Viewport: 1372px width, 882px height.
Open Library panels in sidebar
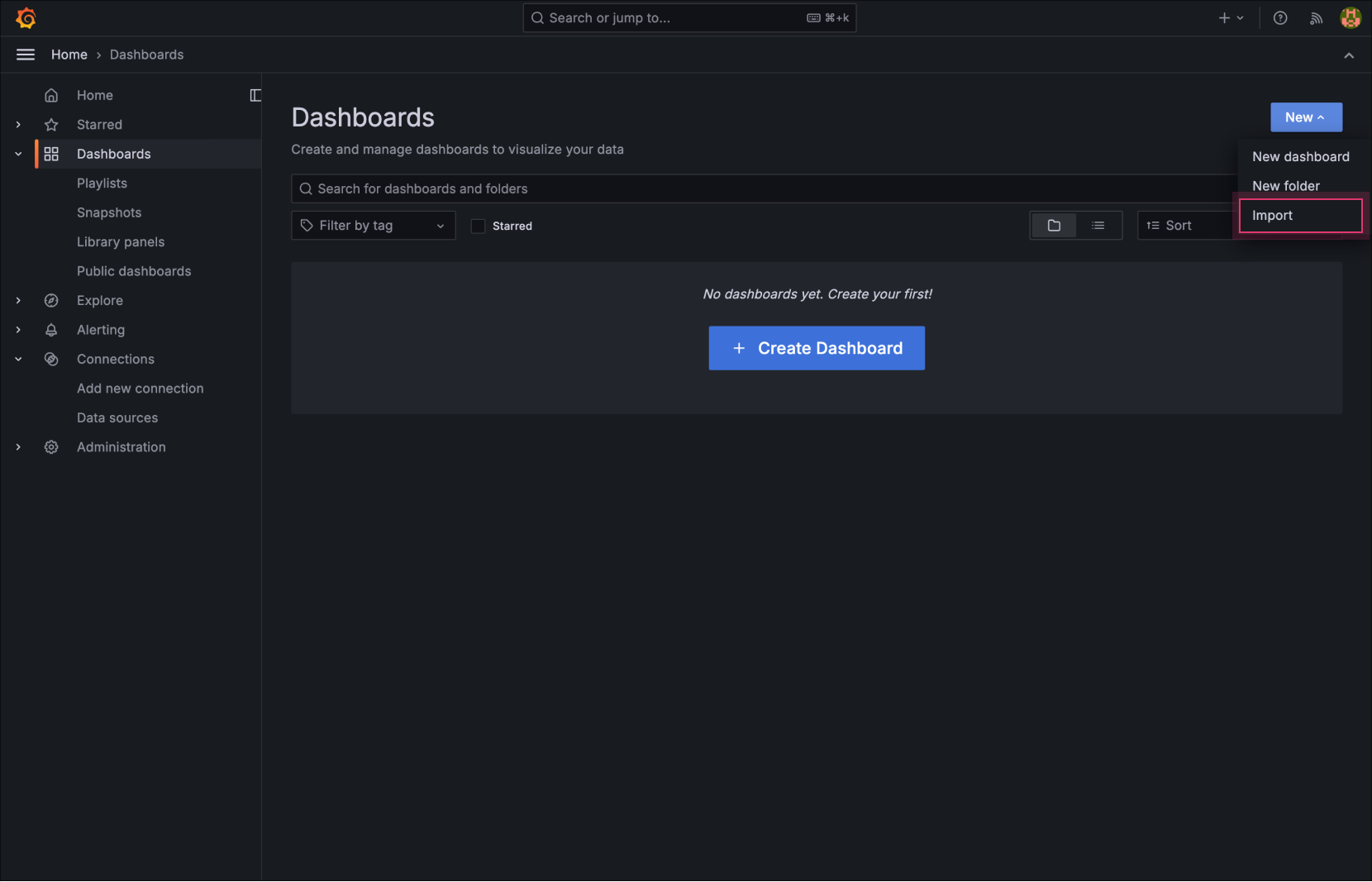coord(121,242)
